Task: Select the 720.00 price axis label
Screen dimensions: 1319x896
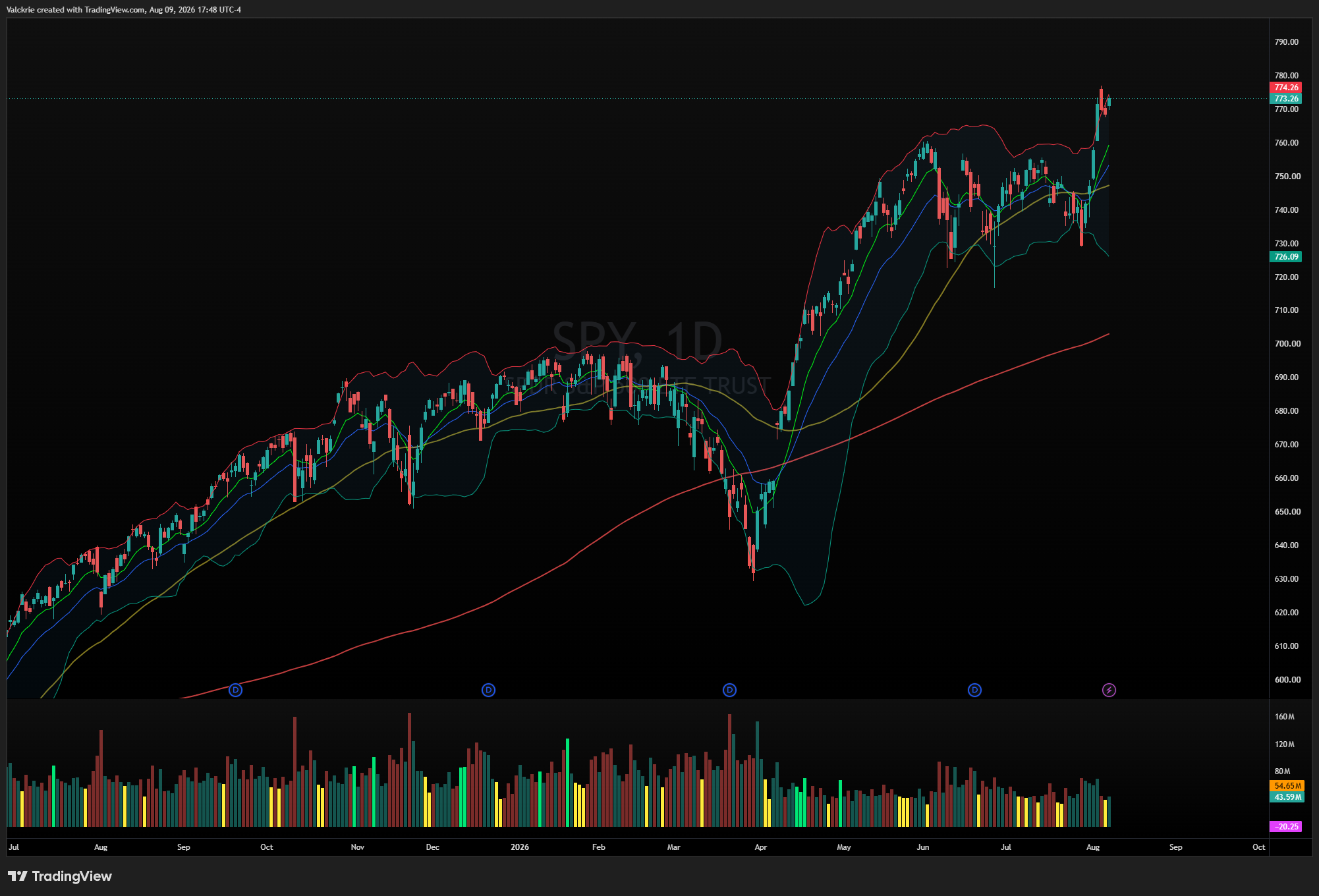Action: pyautogui.click(x=1286, y=277)
